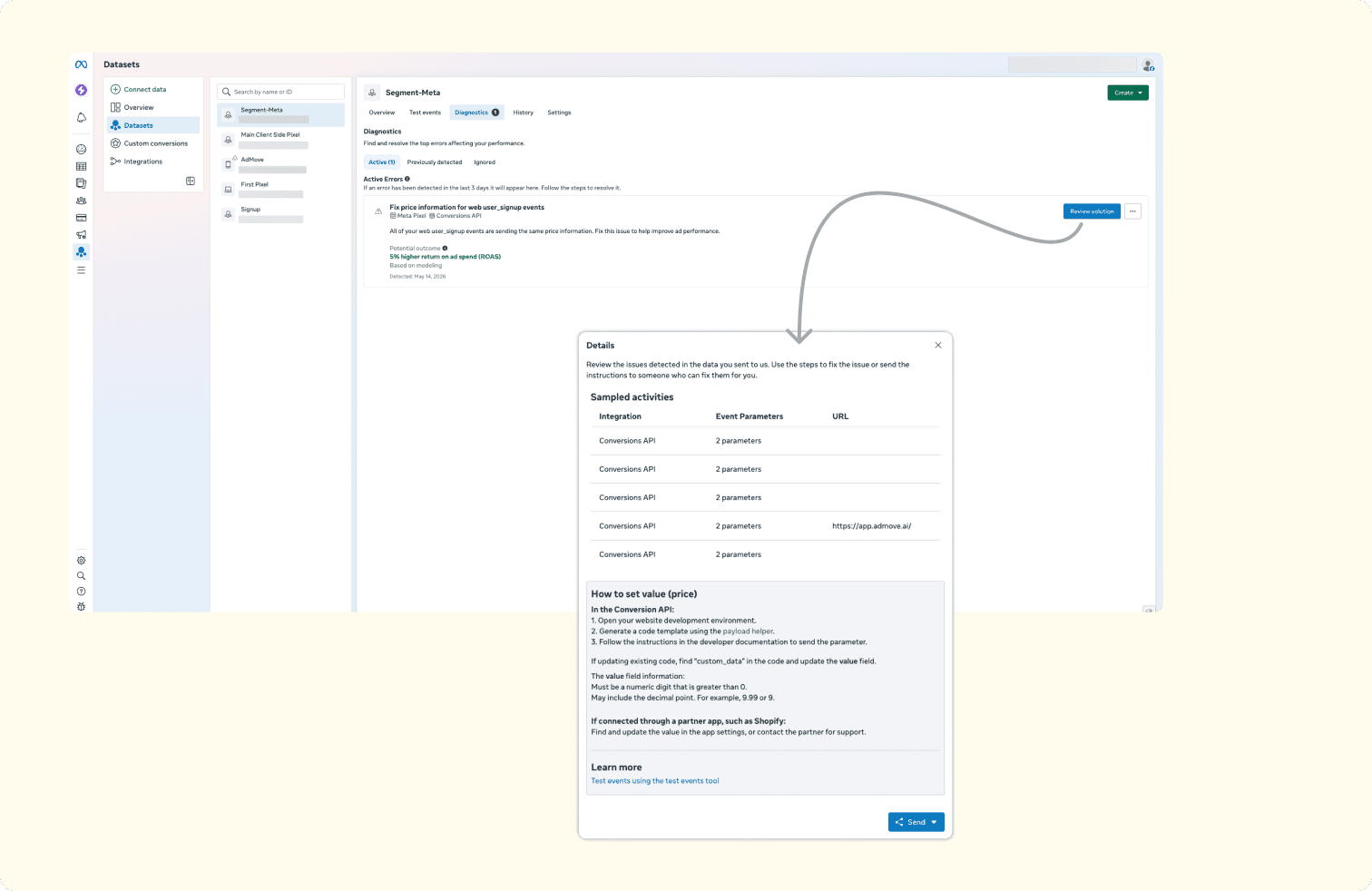This screenshot has width=1372, height=891.
Task: Show Previously detected errors
Action: pos(435,162)
